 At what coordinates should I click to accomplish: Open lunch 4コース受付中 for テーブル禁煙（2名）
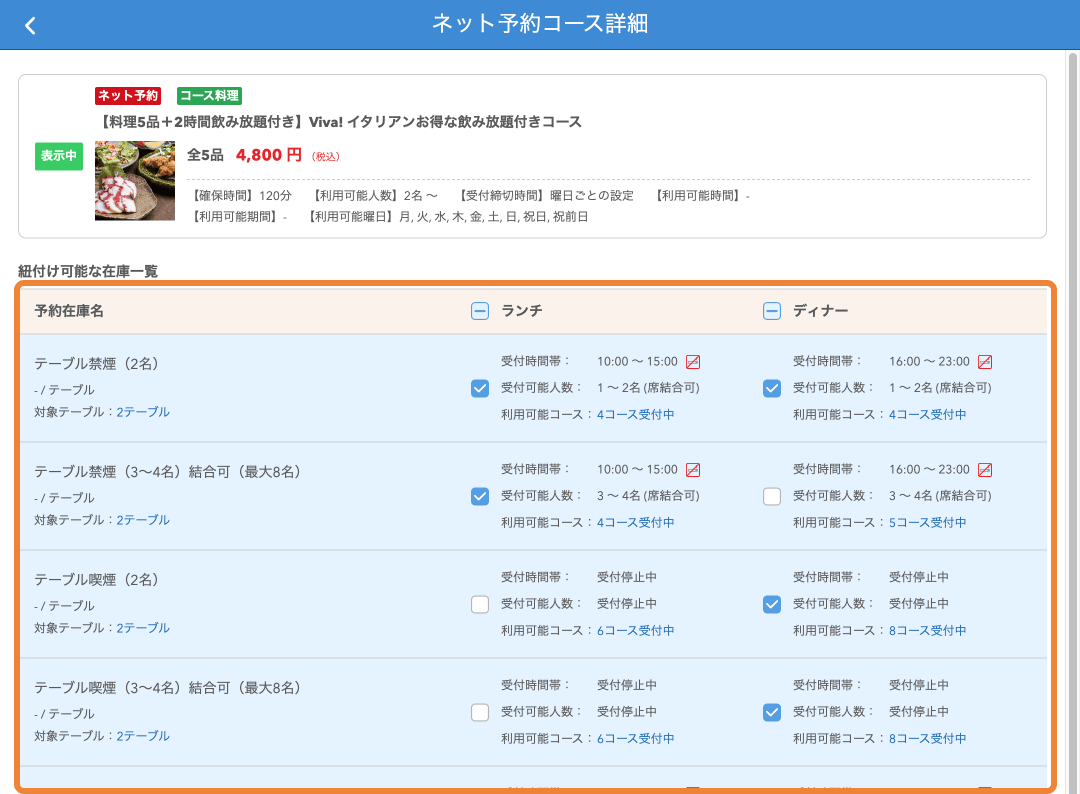(635, 415)
